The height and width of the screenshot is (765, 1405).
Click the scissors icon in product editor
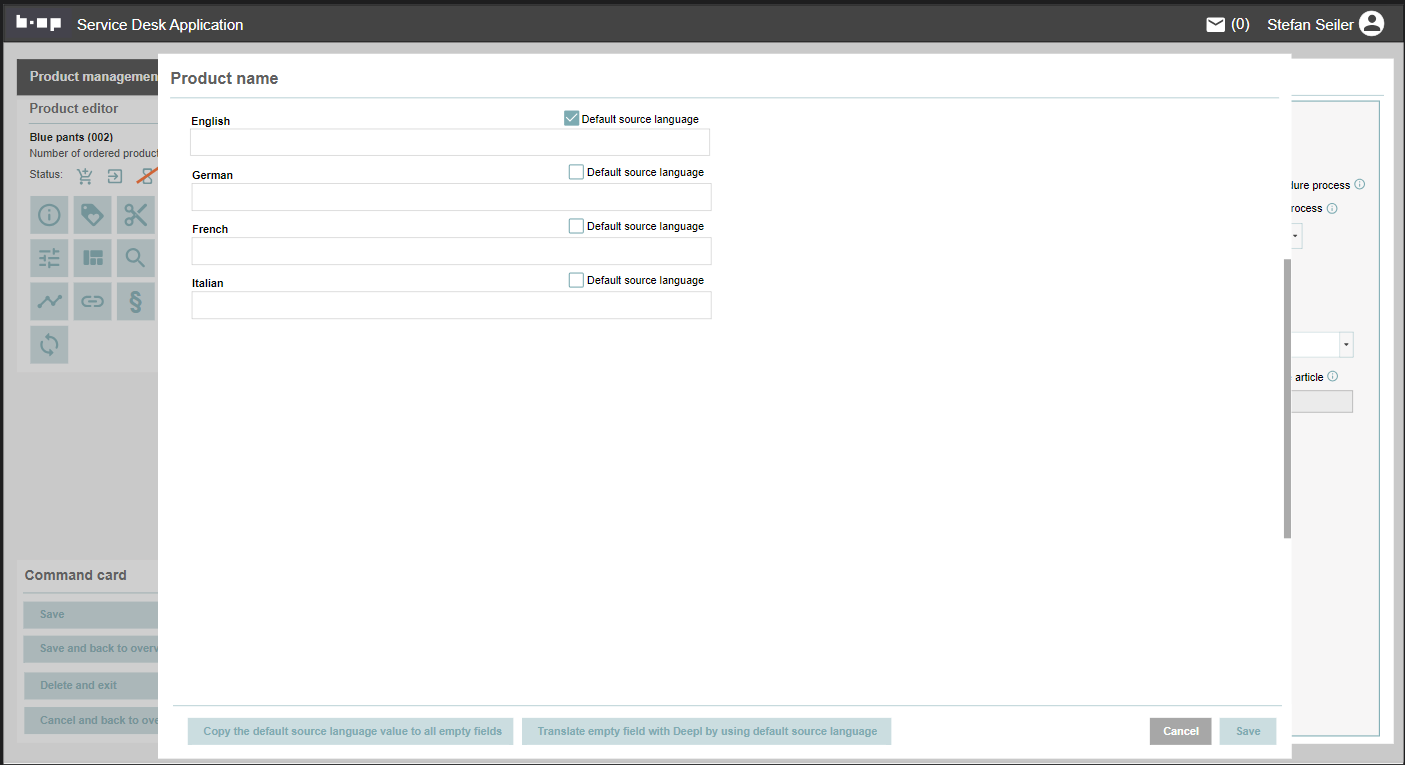click(135, 215)
